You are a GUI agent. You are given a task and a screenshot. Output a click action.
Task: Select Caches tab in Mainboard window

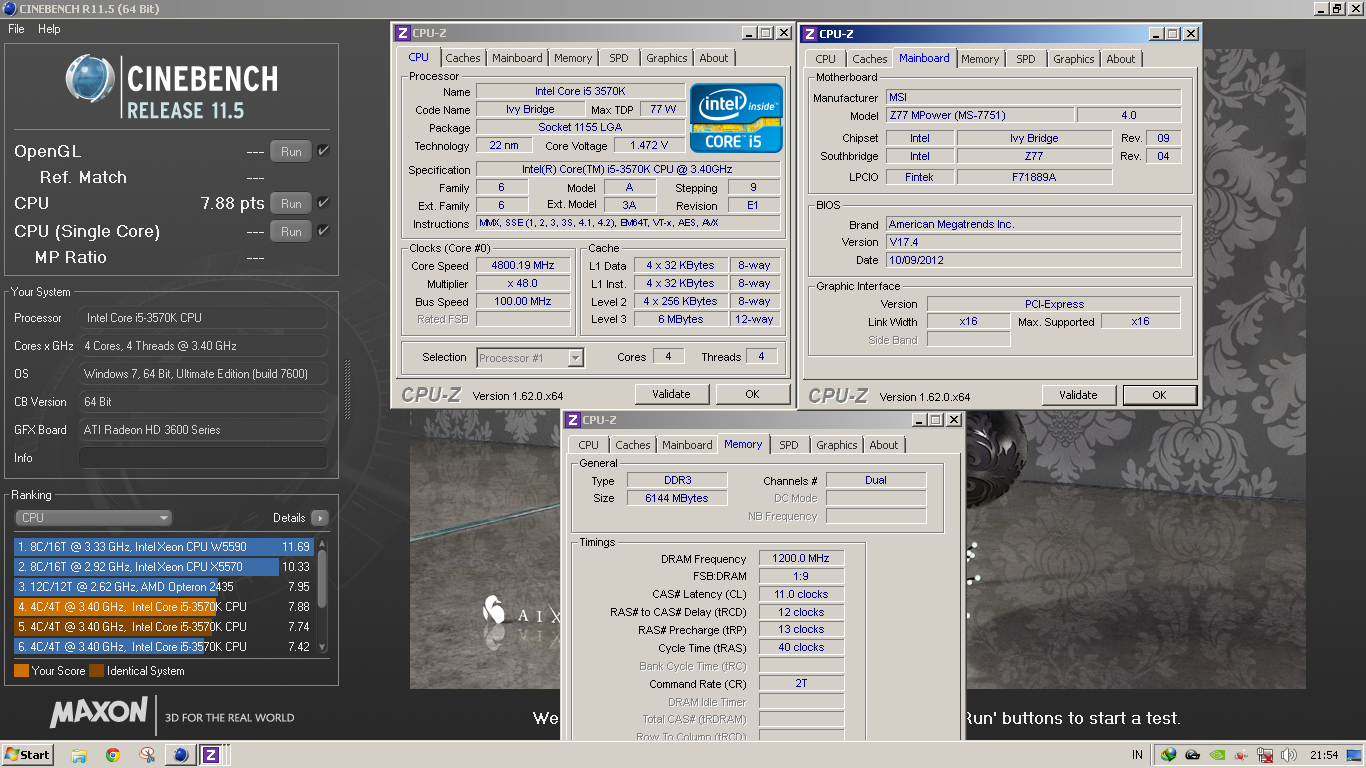869,59
